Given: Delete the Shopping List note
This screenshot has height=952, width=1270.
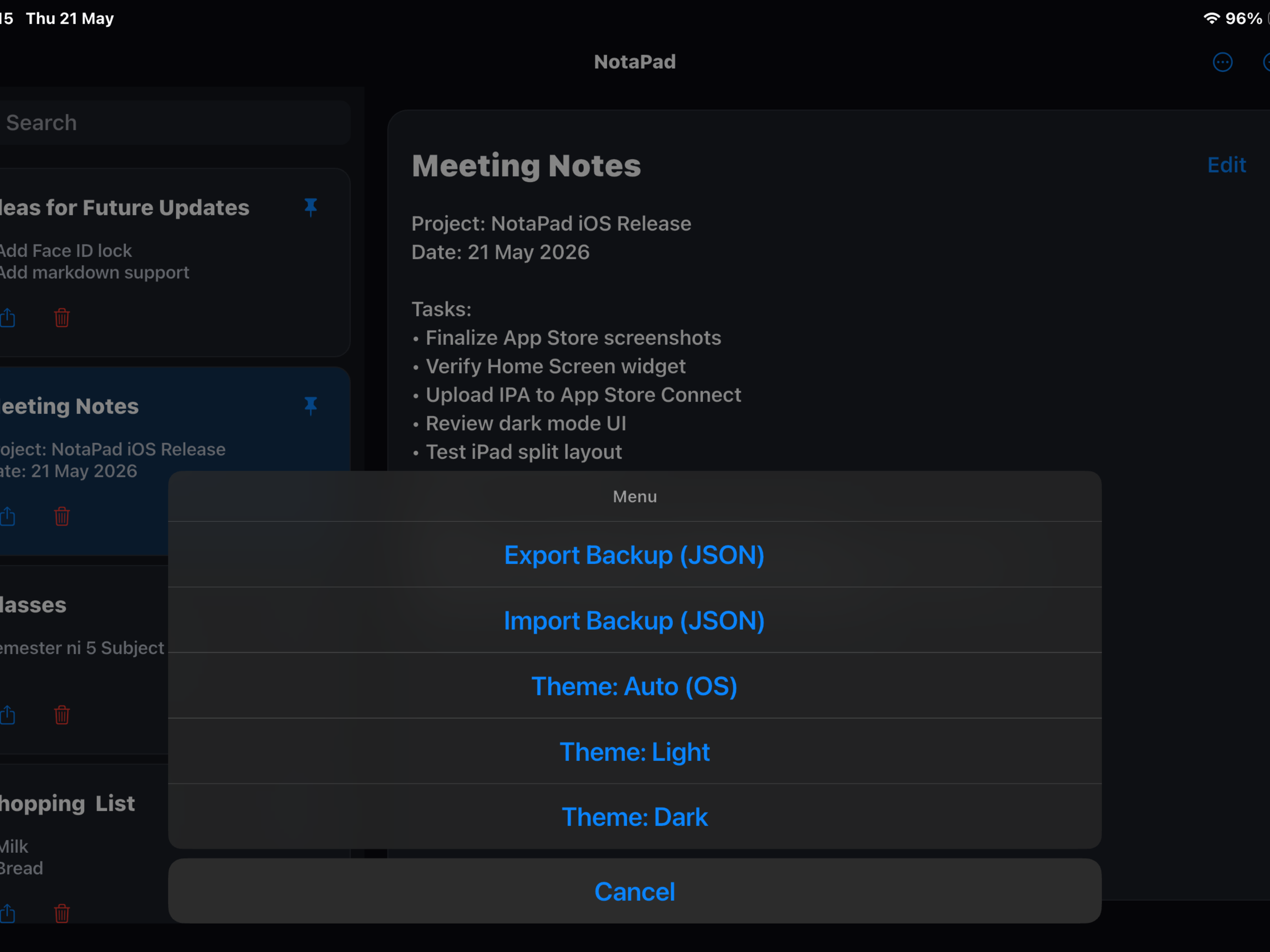Looking at the screenshot, I should (62, 913).
